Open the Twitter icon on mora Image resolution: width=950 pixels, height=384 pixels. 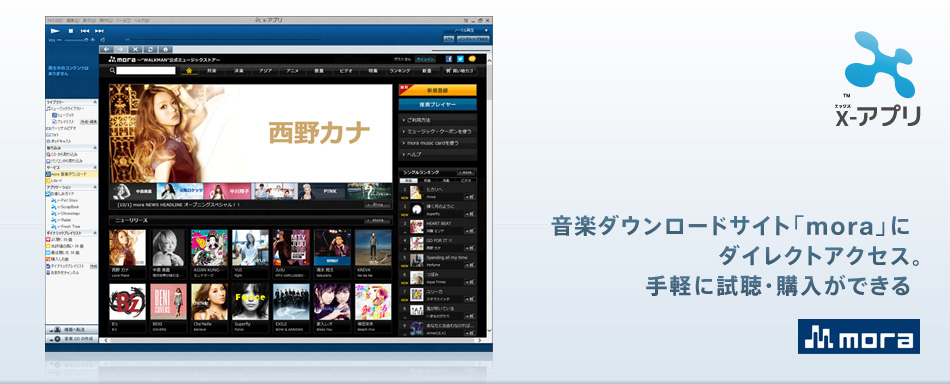[460, 59]
